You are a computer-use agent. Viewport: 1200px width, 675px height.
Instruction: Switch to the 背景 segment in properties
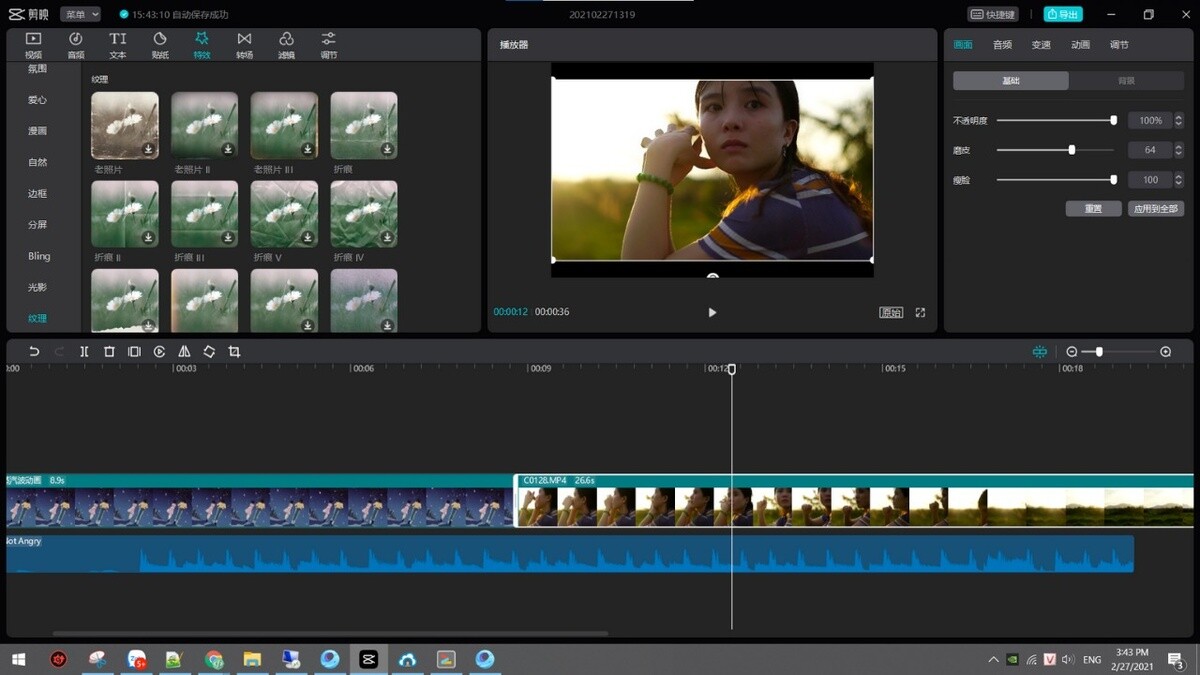(x=1126, y=81)
